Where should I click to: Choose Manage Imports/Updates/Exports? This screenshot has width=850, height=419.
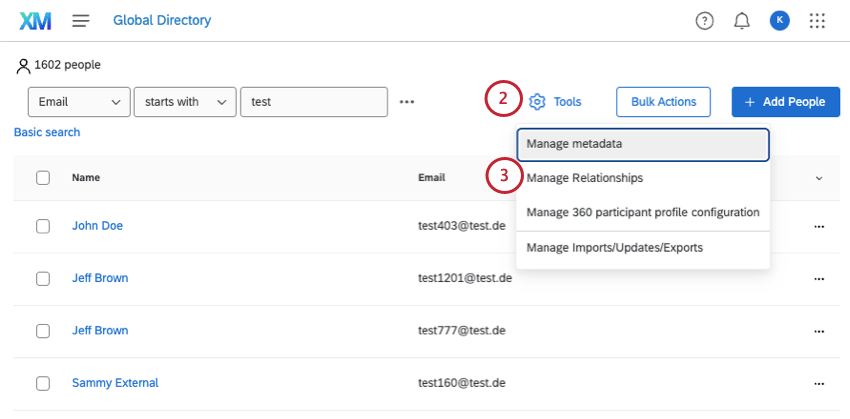pos(615,248)
